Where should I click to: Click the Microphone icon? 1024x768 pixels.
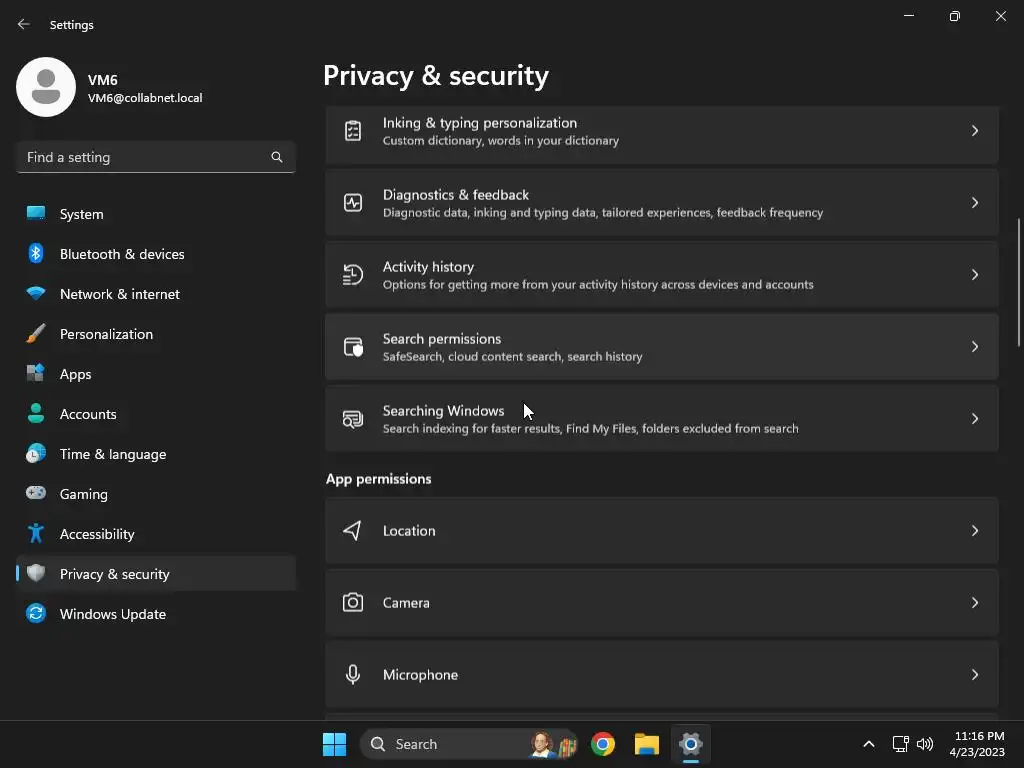353,675
